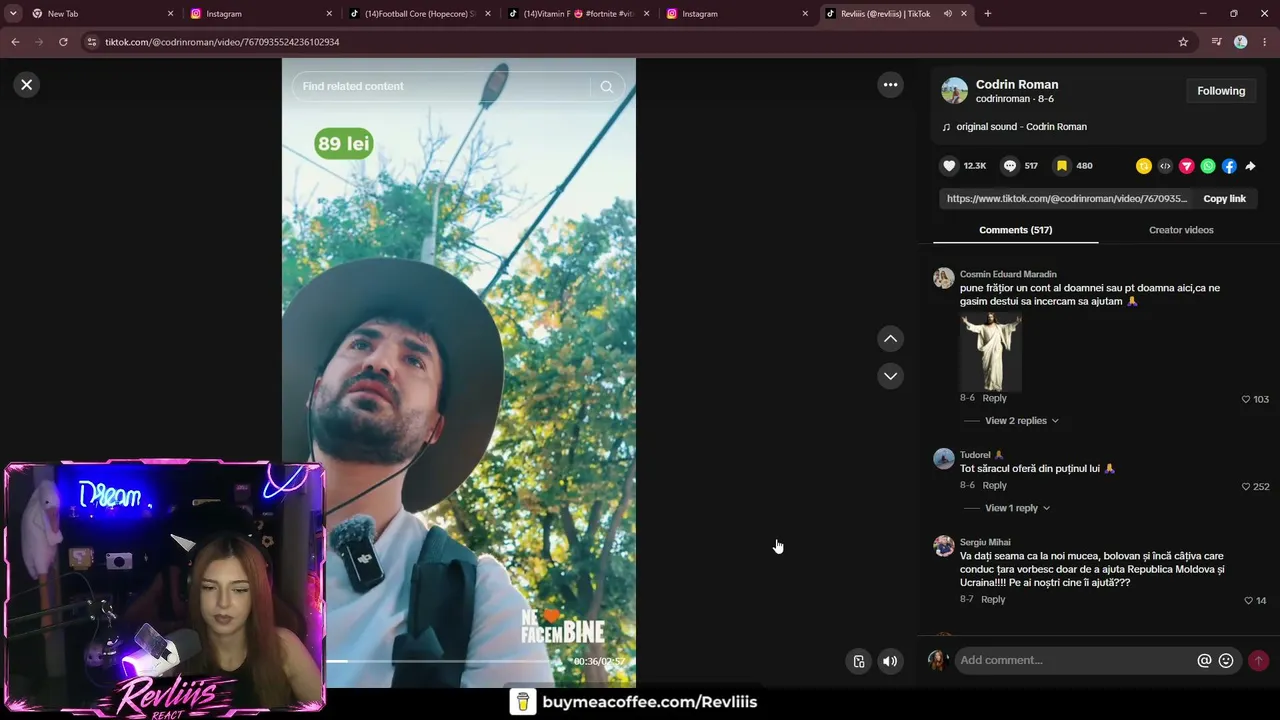Viewport: 1280px width, 720px height.
Task: Click the address bar URL
Action: pyautogui.click(x=222, y=42)
